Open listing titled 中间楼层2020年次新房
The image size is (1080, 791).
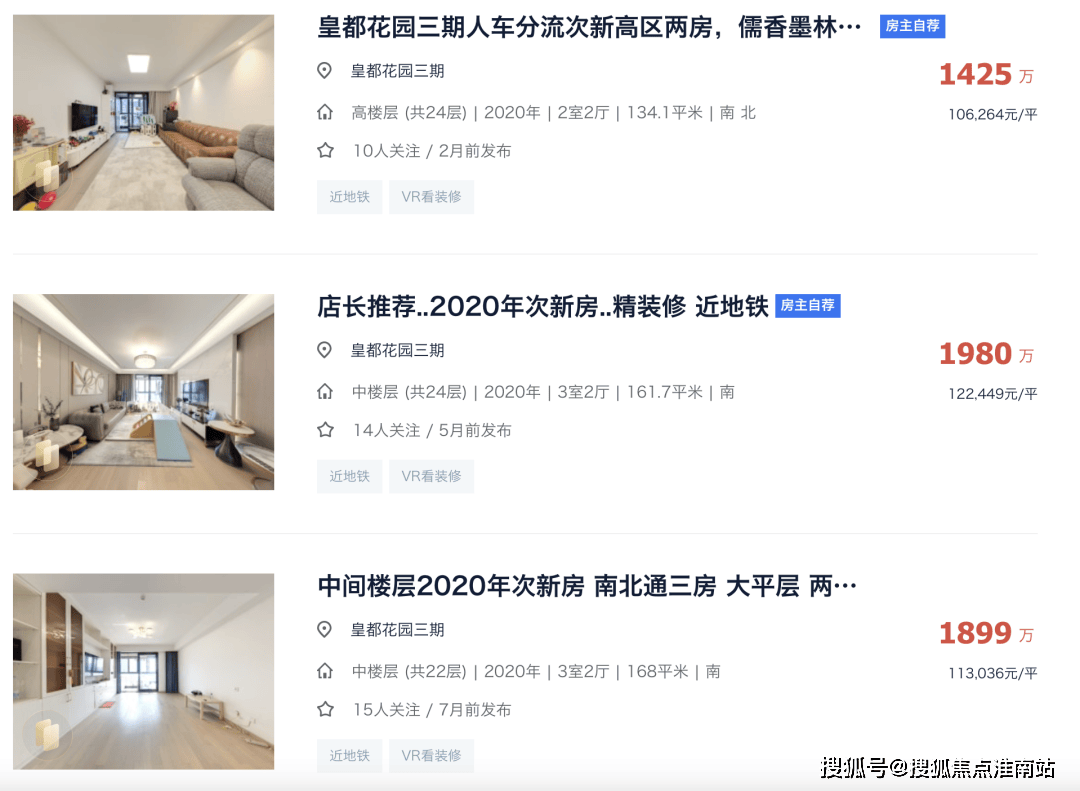click(587, 586)
